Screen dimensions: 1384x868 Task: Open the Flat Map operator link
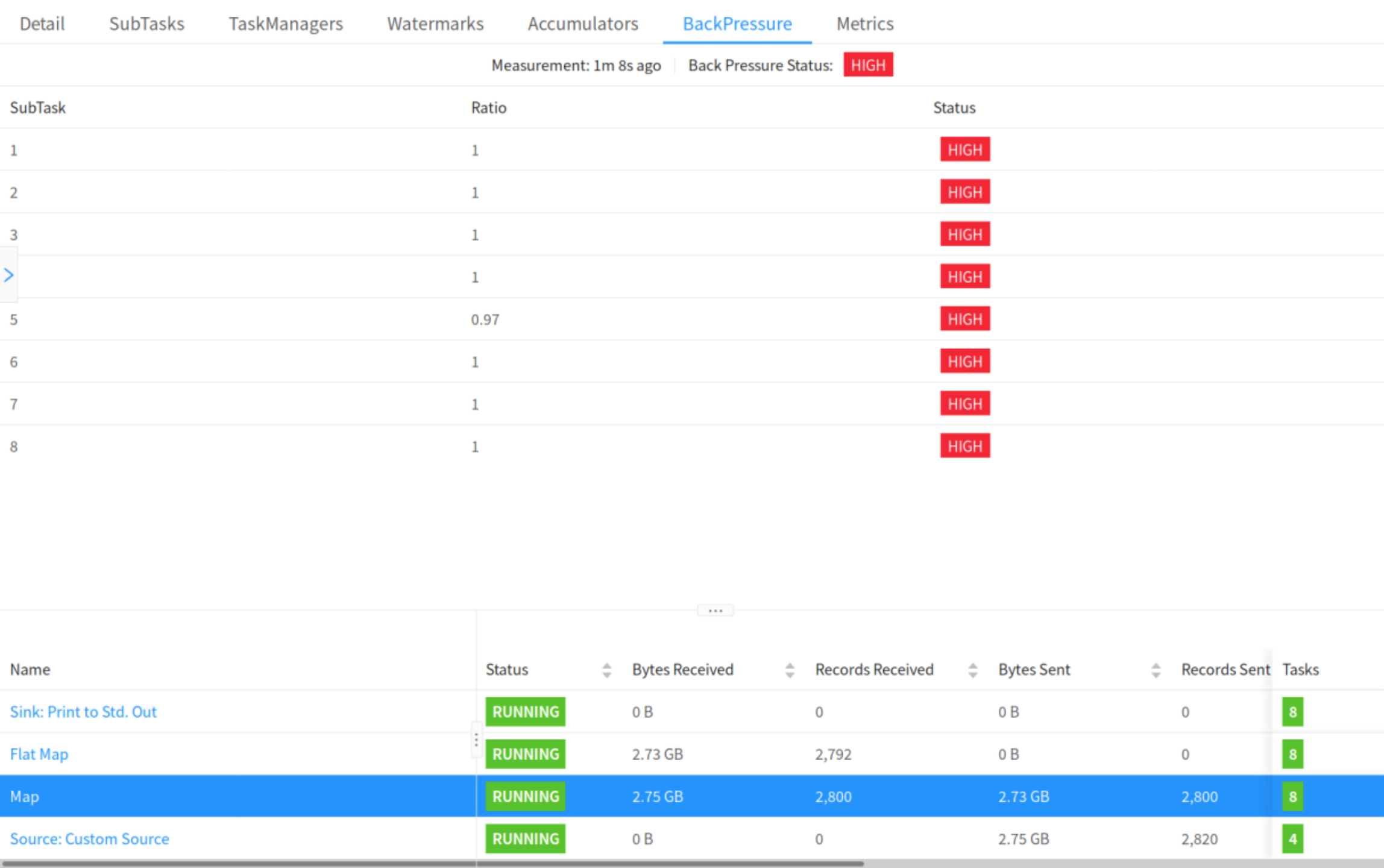click(39, 754)
